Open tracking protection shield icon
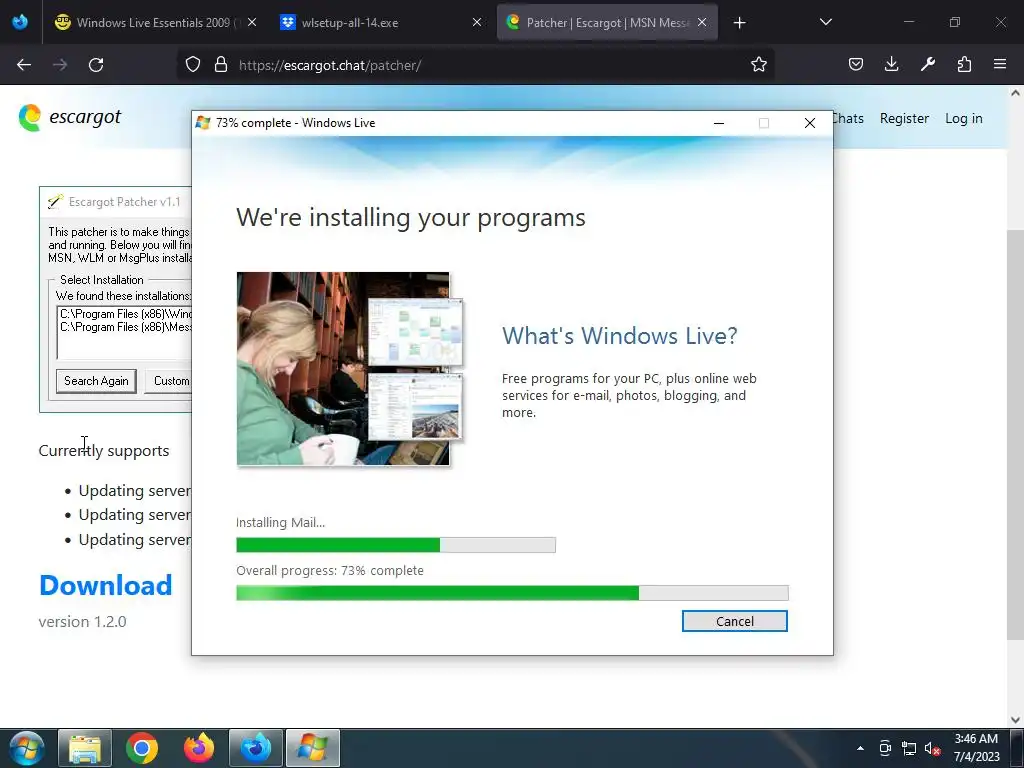Image resolution: width=1024 pixels, height=768 pixels. tap(193, 65)
